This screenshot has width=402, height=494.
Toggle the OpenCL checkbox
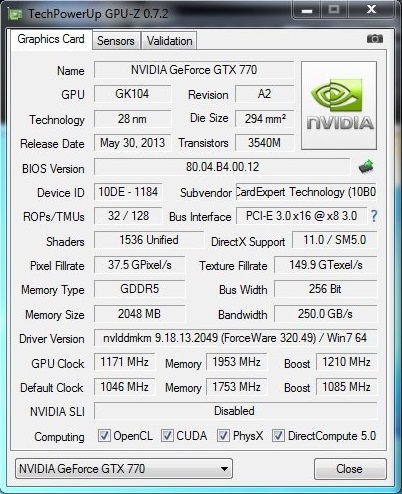click(x=104, y=435)
